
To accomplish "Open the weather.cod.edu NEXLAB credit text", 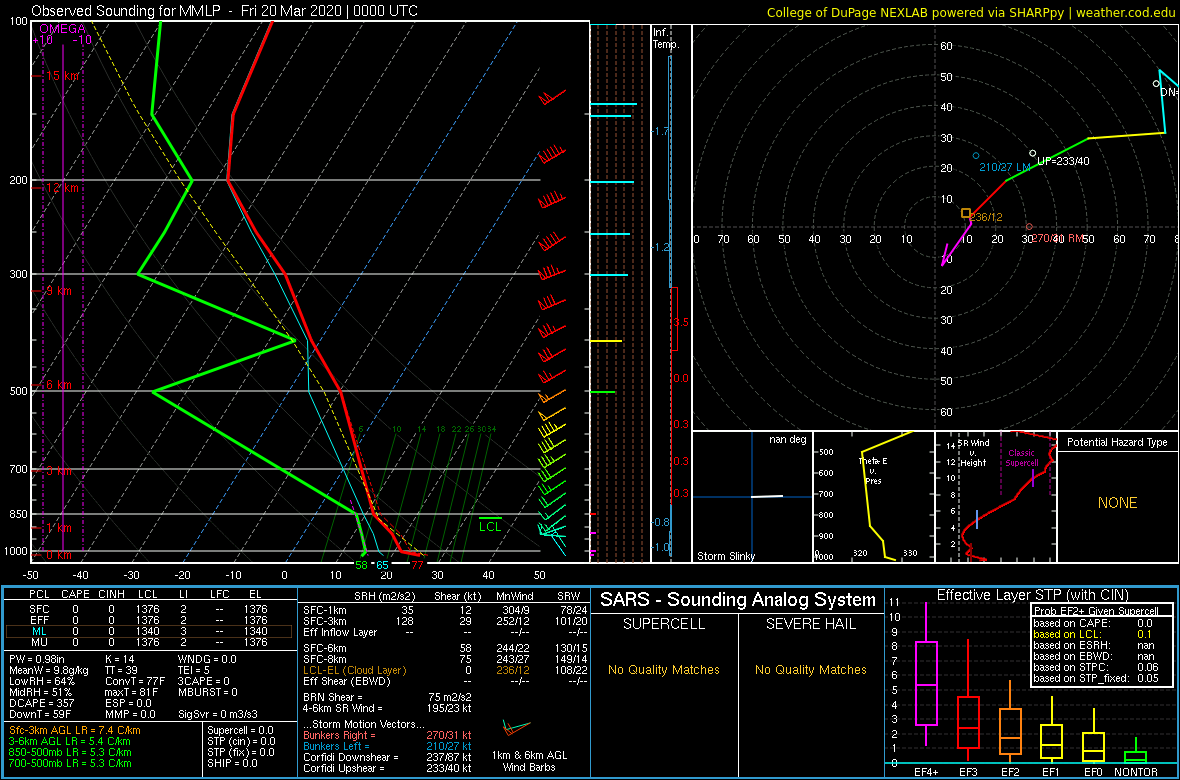I will coord(970,12).
